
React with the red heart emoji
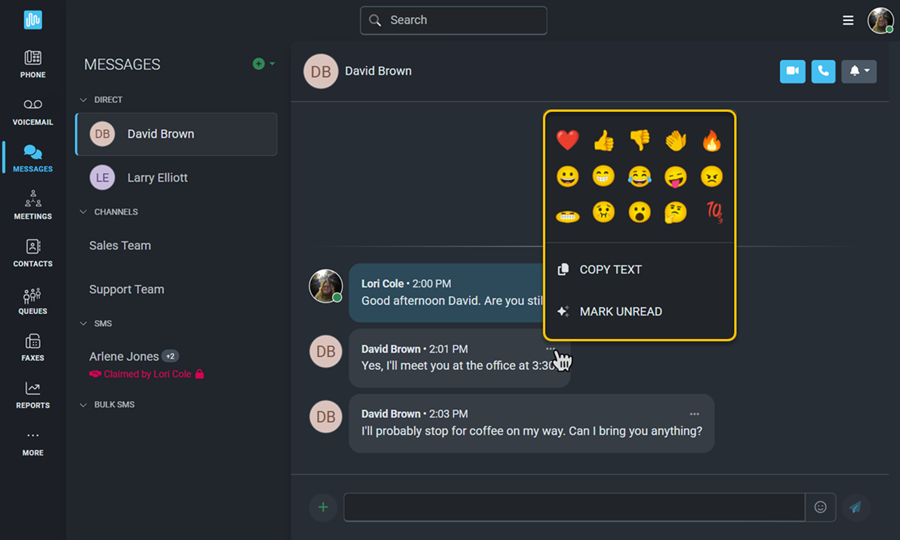[568, 141]
